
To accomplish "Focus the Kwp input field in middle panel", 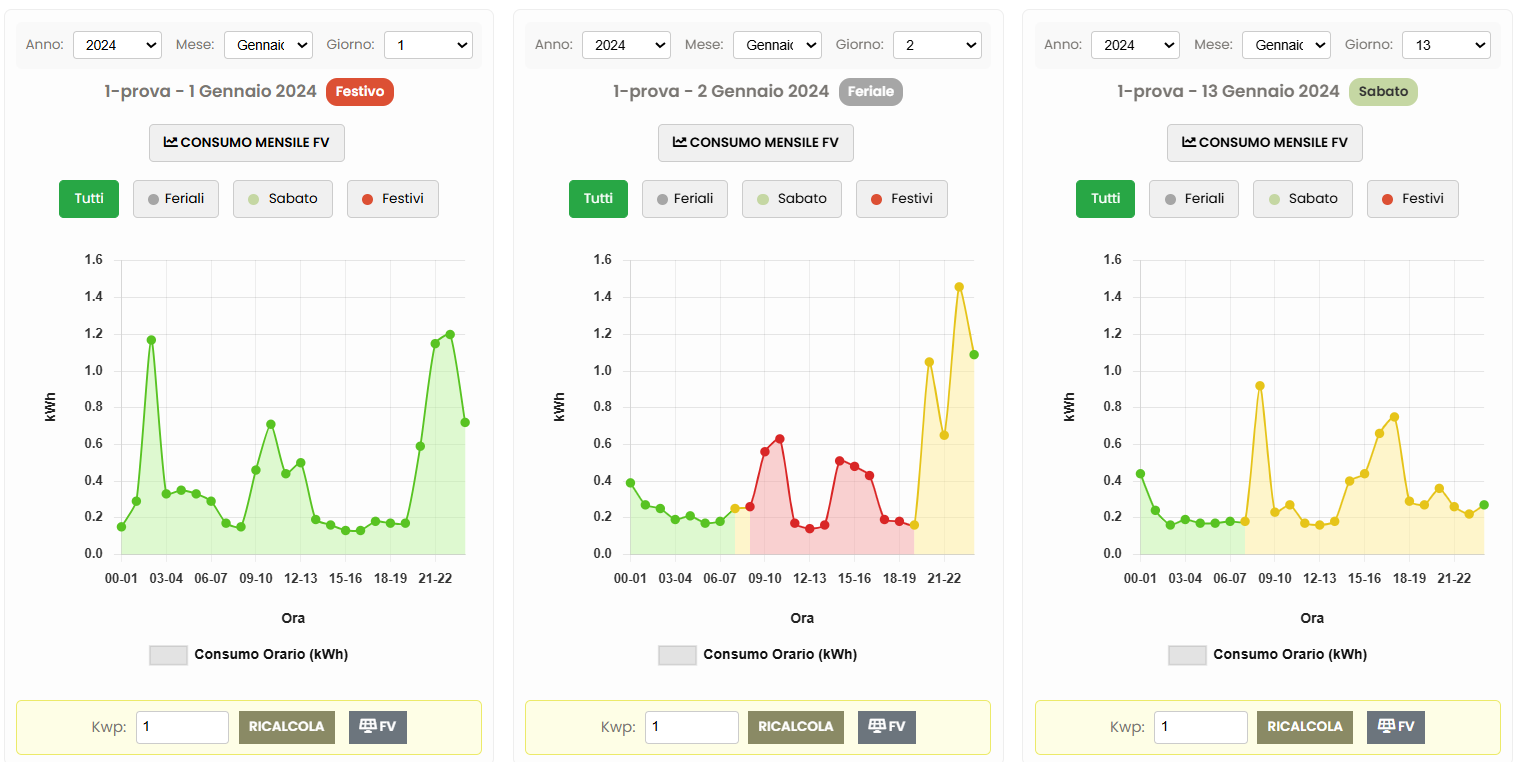I will click(691, 727).
